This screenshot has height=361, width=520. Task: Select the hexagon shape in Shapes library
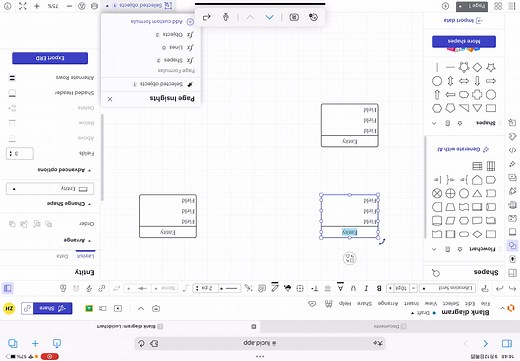pyautogui.click(x=437, y=108)
